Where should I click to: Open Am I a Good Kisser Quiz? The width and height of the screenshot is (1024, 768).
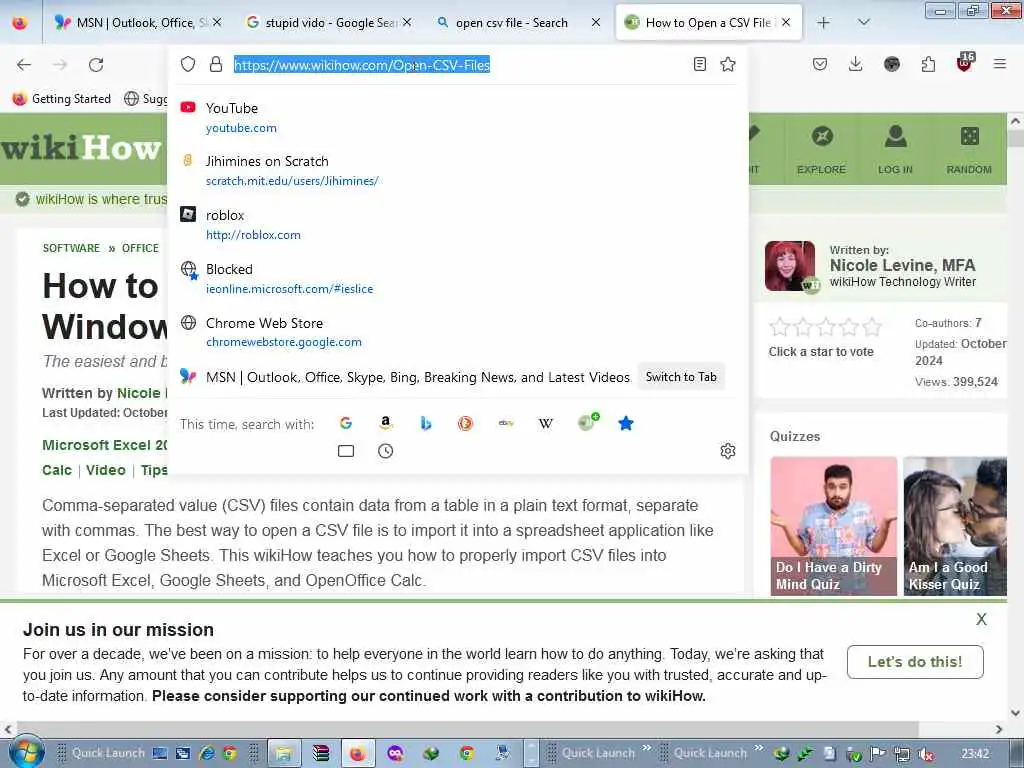coord(955,526)
